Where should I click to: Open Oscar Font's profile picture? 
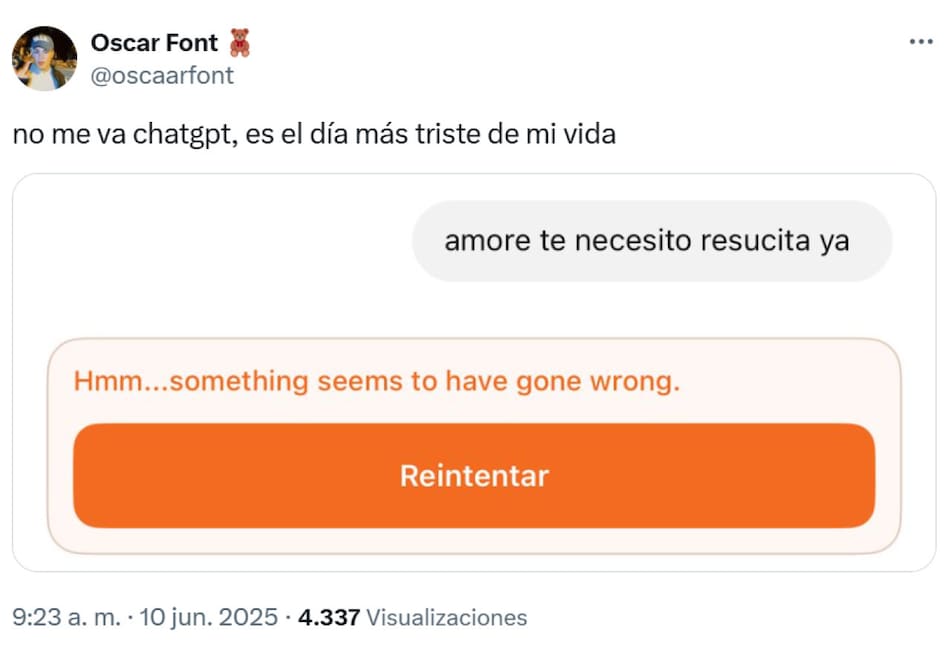coord(44,58)
